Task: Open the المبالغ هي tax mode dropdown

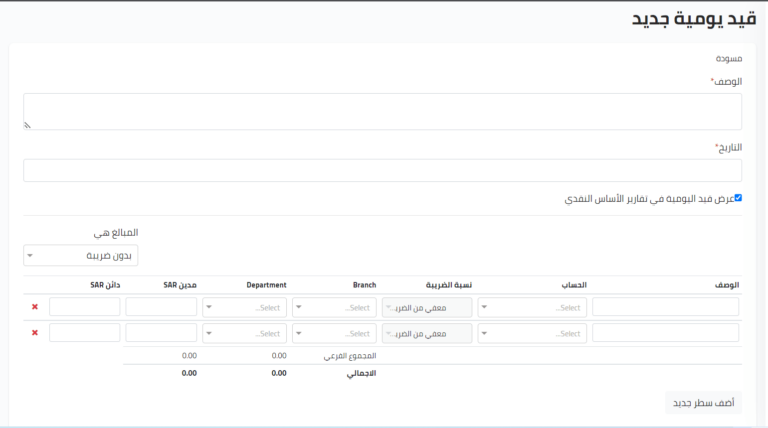Action: pos(80,256)
